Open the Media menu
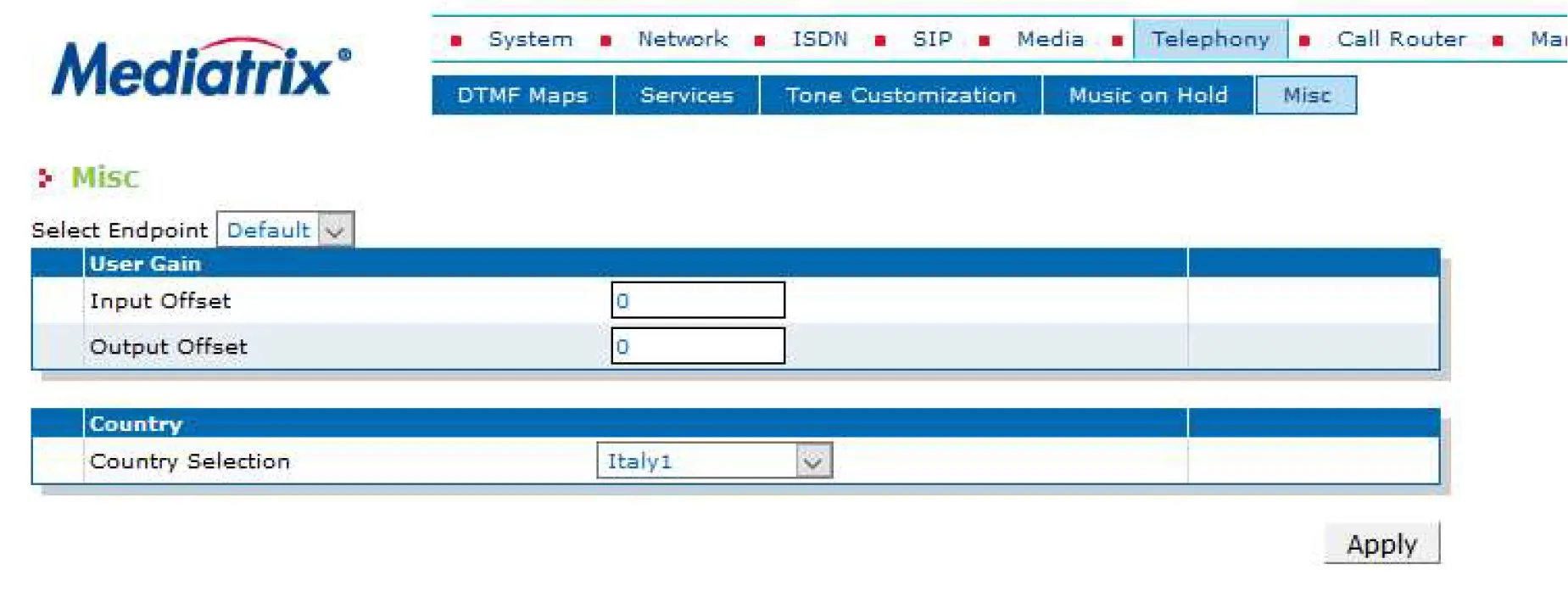The height and width of the screenshot is (592, 1568). [1050, 40]
